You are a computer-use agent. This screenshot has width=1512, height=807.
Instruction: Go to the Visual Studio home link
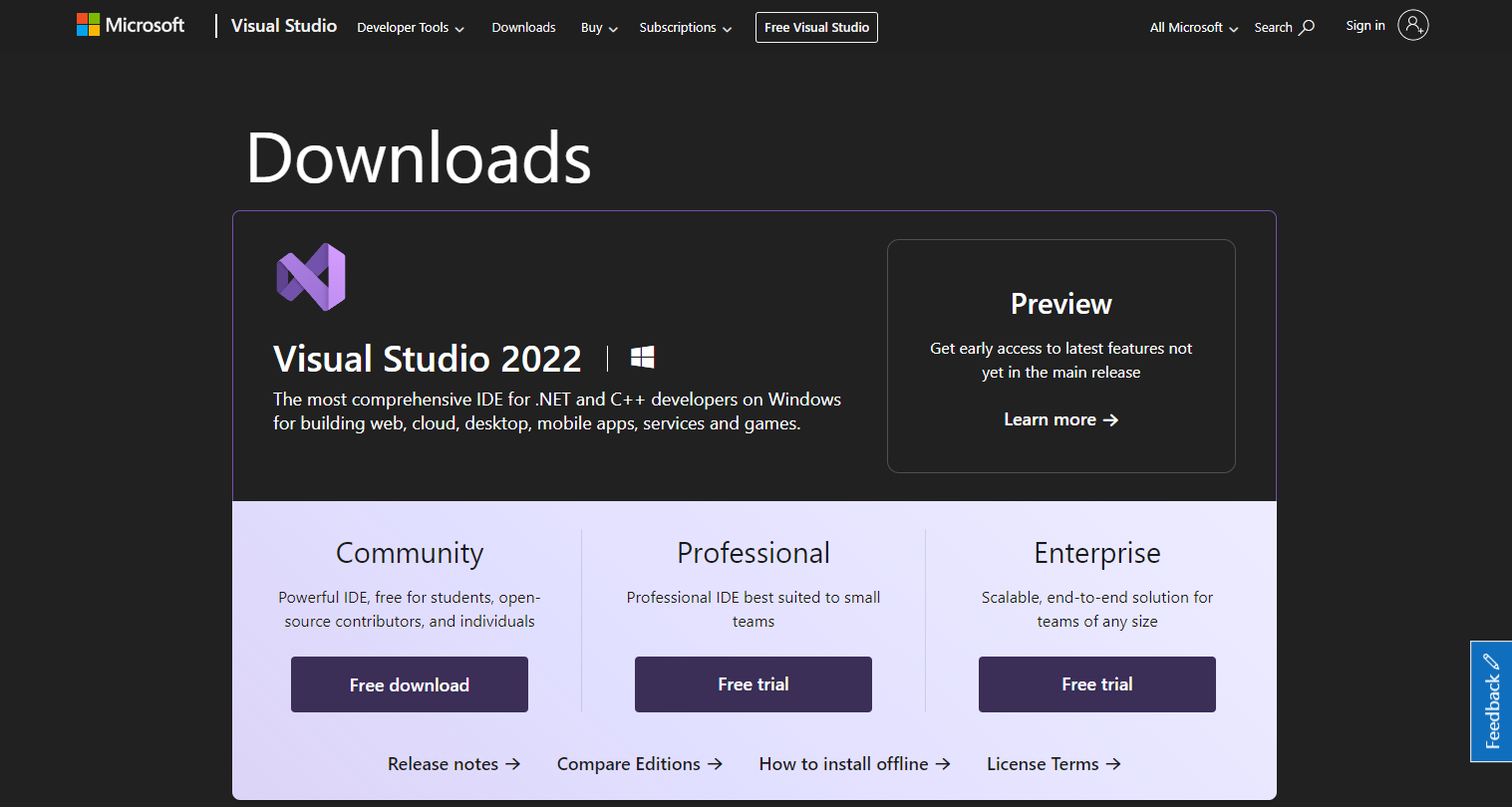click(284, 26)
